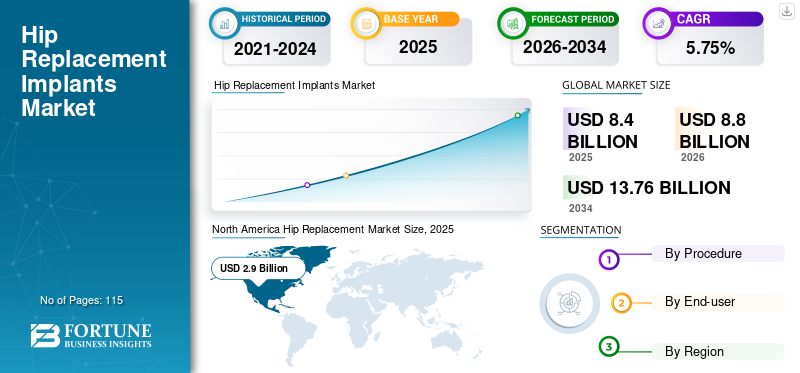
Task: Click the purple CAGR growth icon
Action: [x=657, y=23]
